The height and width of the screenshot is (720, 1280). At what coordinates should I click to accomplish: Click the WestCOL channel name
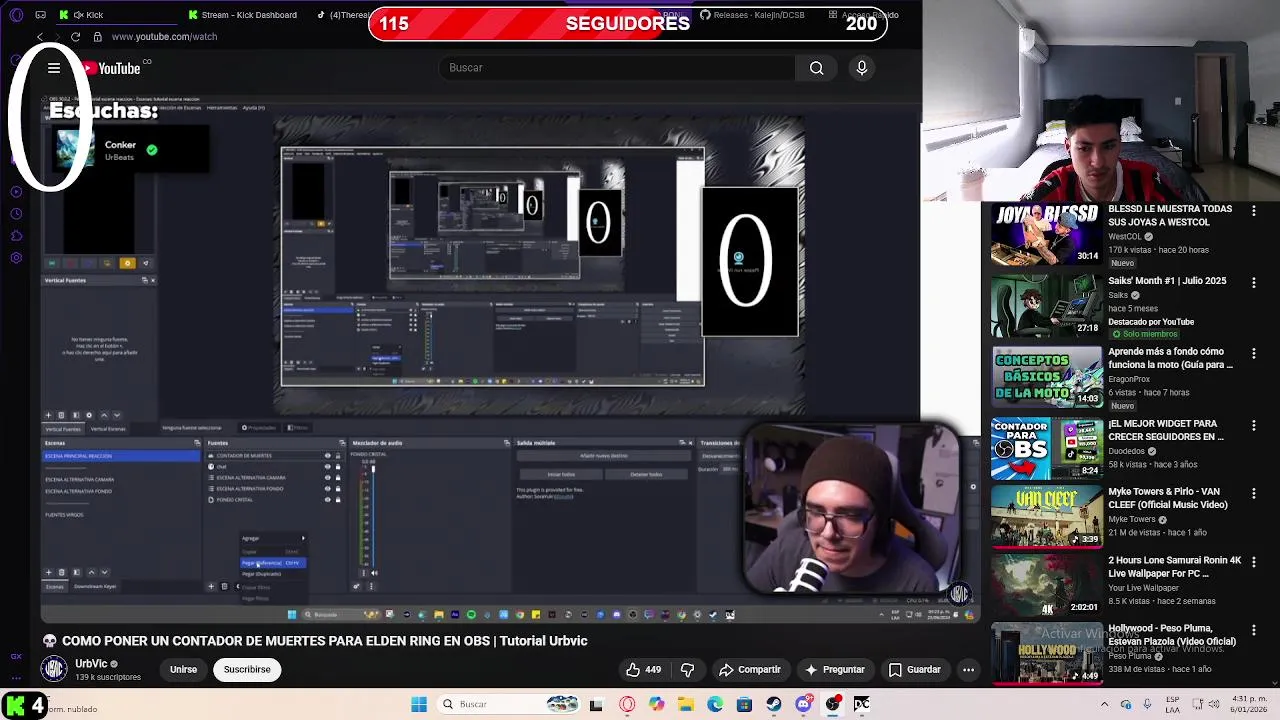(x=1125, y=237)
